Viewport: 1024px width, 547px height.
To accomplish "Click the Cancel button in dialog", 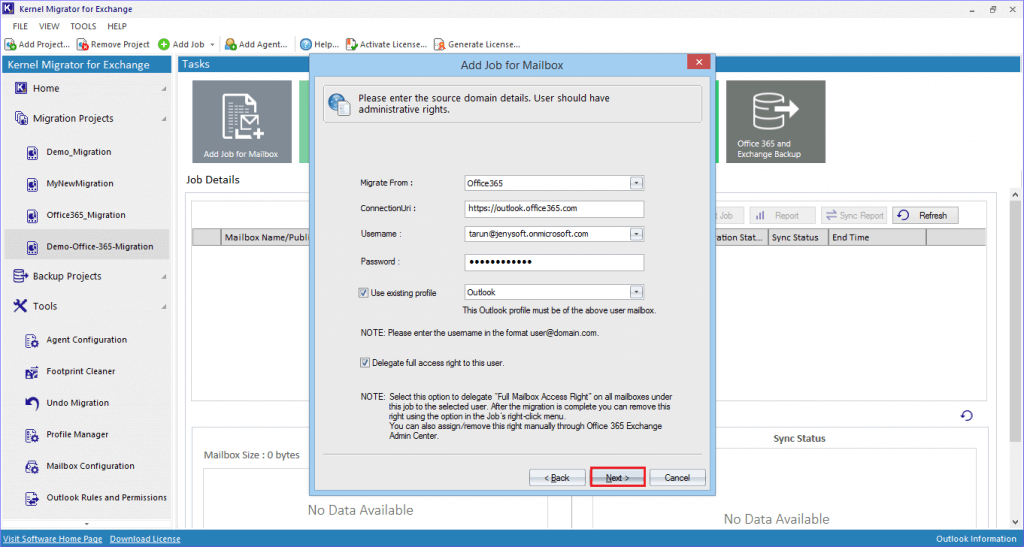I will tap(677, 478).
